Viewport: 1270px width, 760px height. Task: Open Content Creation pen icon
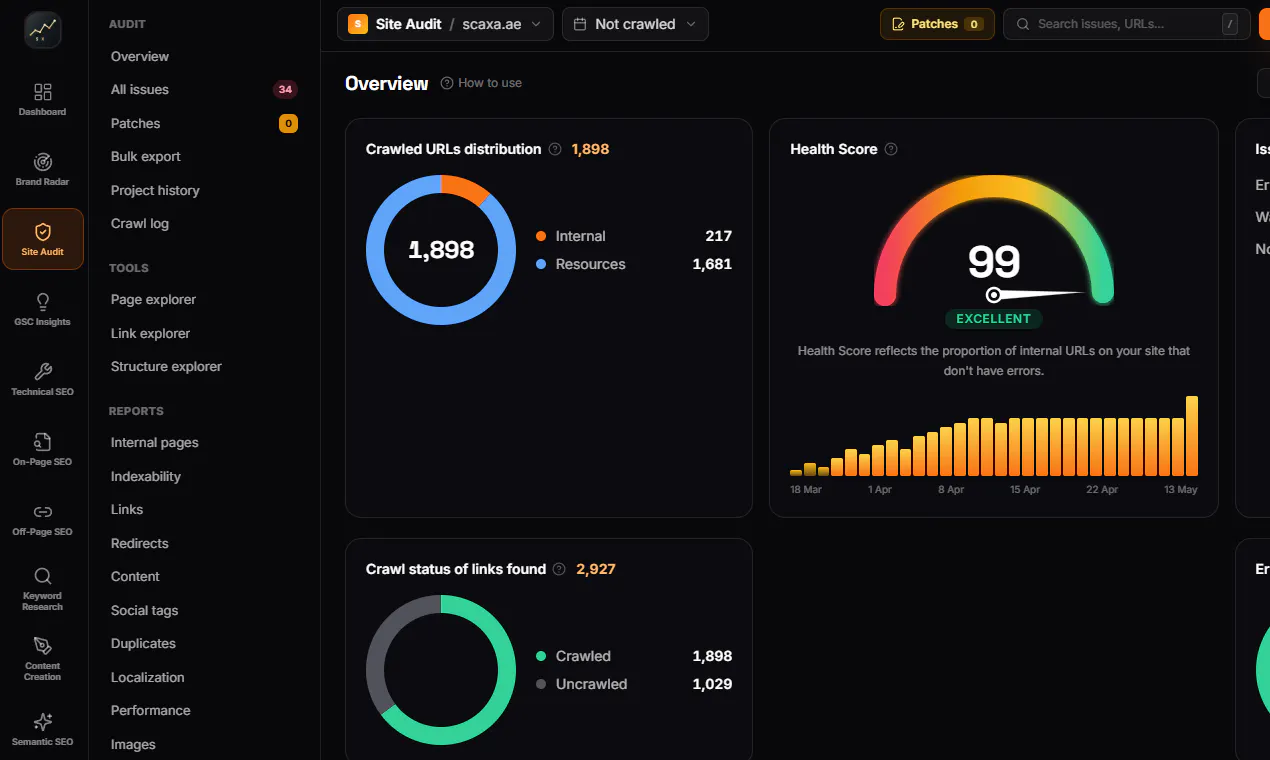click(43, 658)
